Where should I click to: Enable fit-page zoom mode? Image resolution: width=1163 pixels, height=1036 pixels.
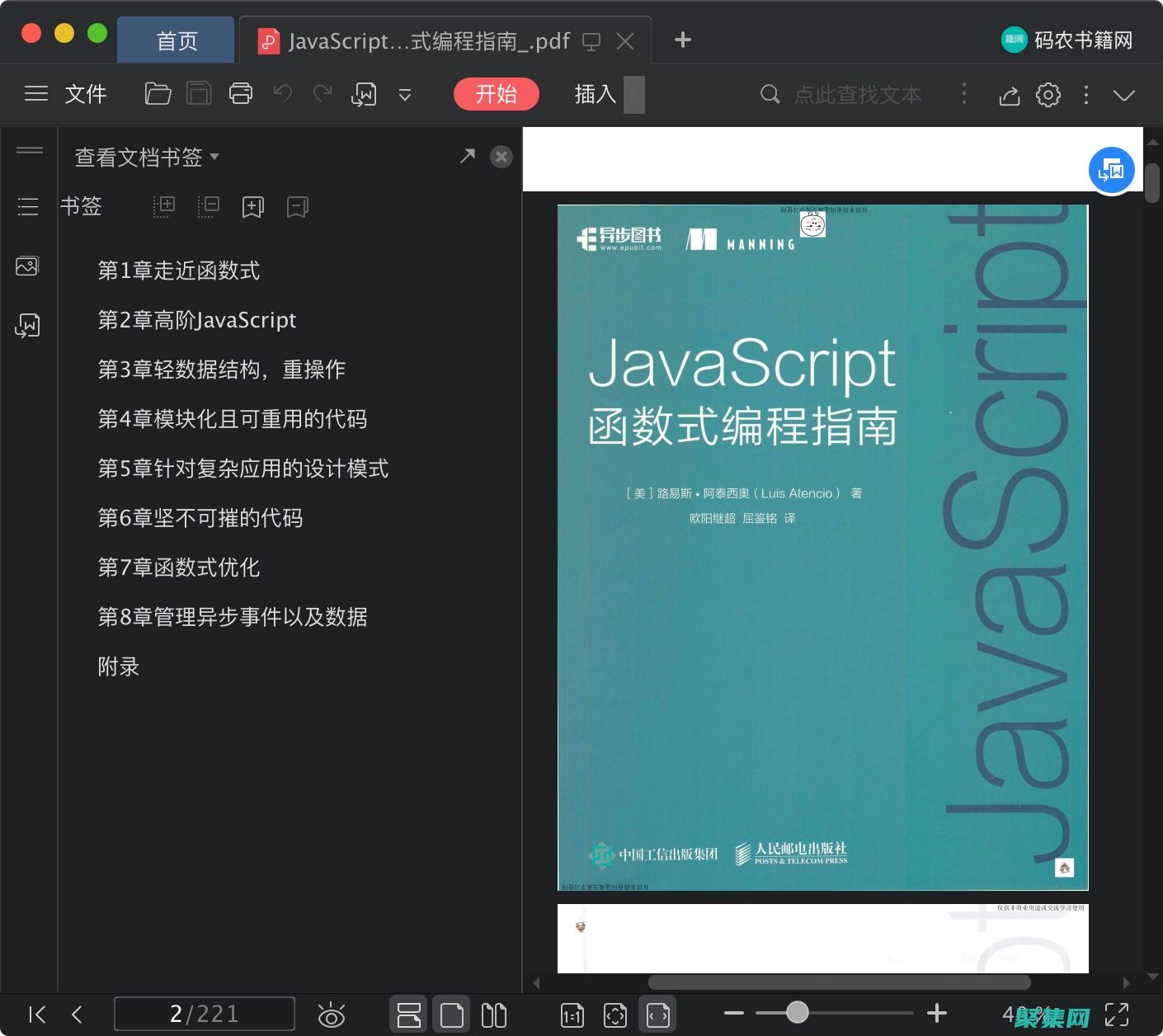(615, 1015)
